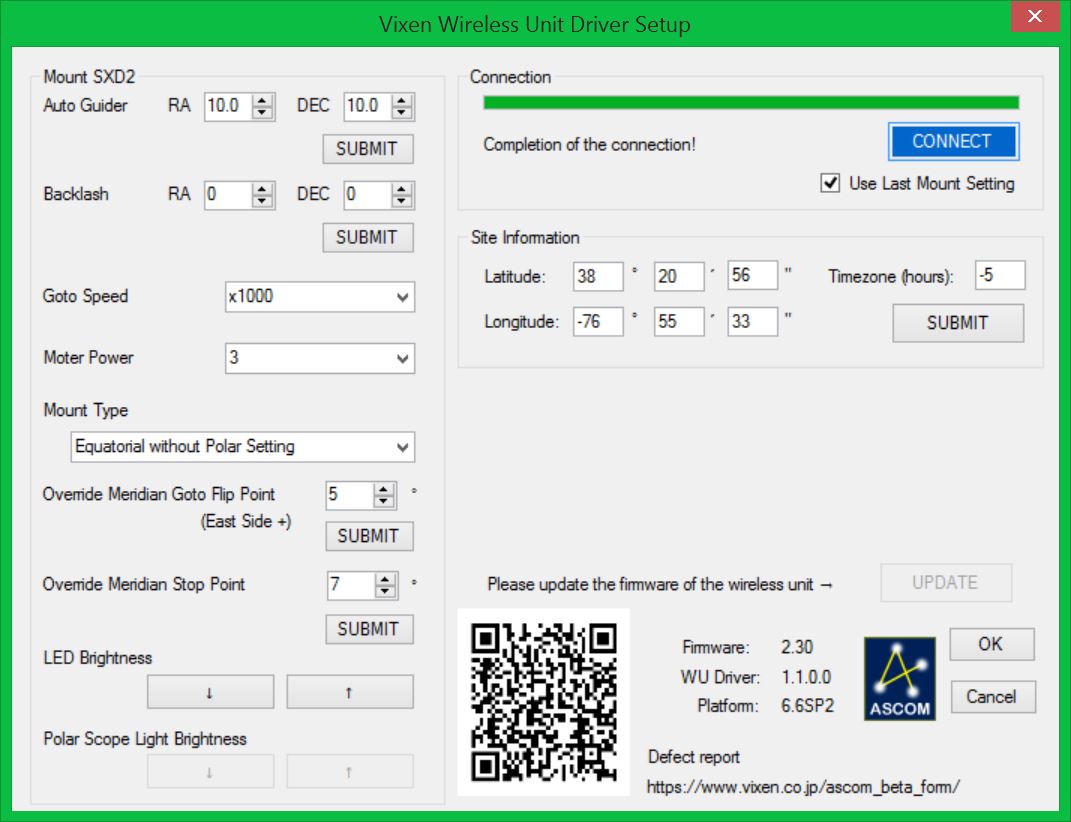Decrease LED Brightness with down arrow
The image size is (1071, 822).
pos(210,692)
